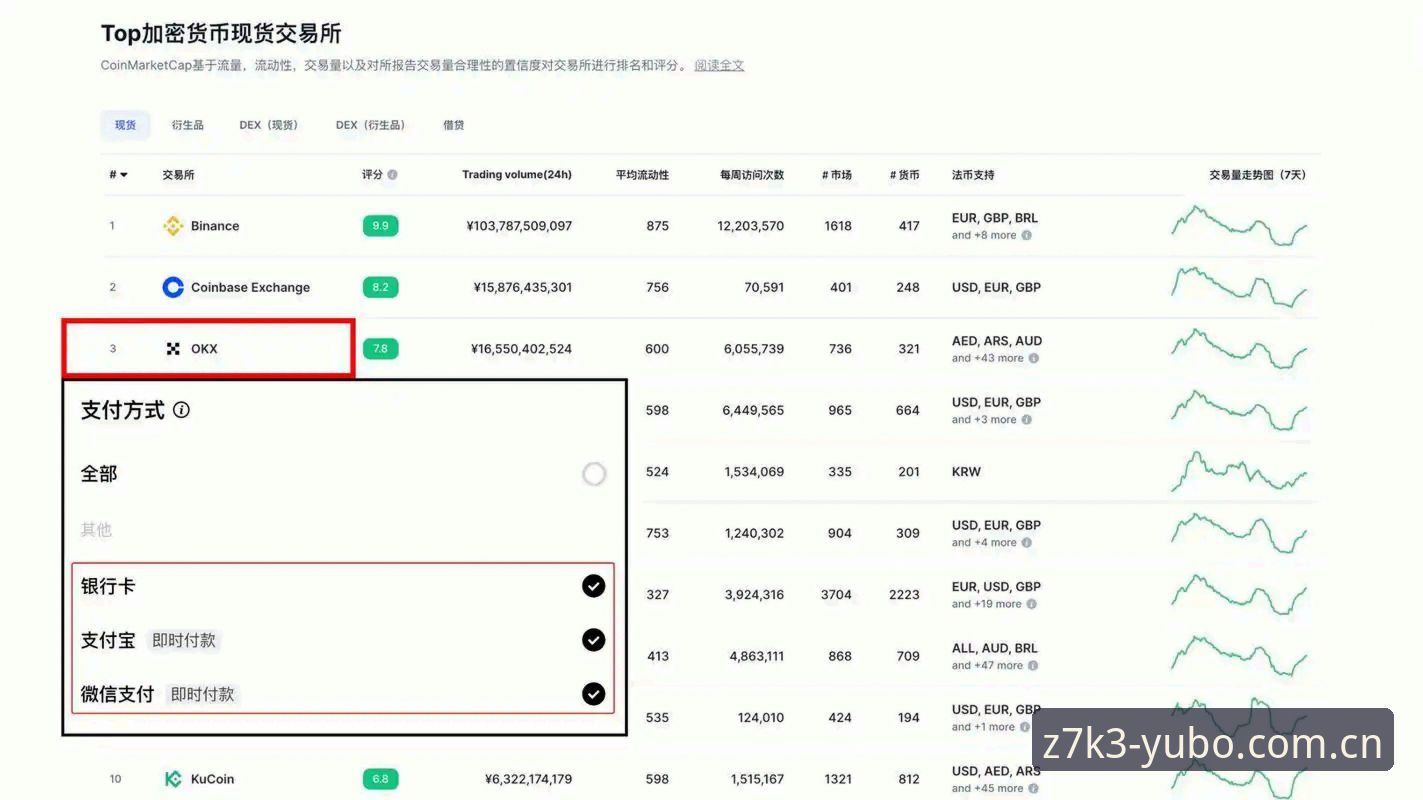
Task: Toggle the # column sort arrow
Action: [x=124, y=175]
